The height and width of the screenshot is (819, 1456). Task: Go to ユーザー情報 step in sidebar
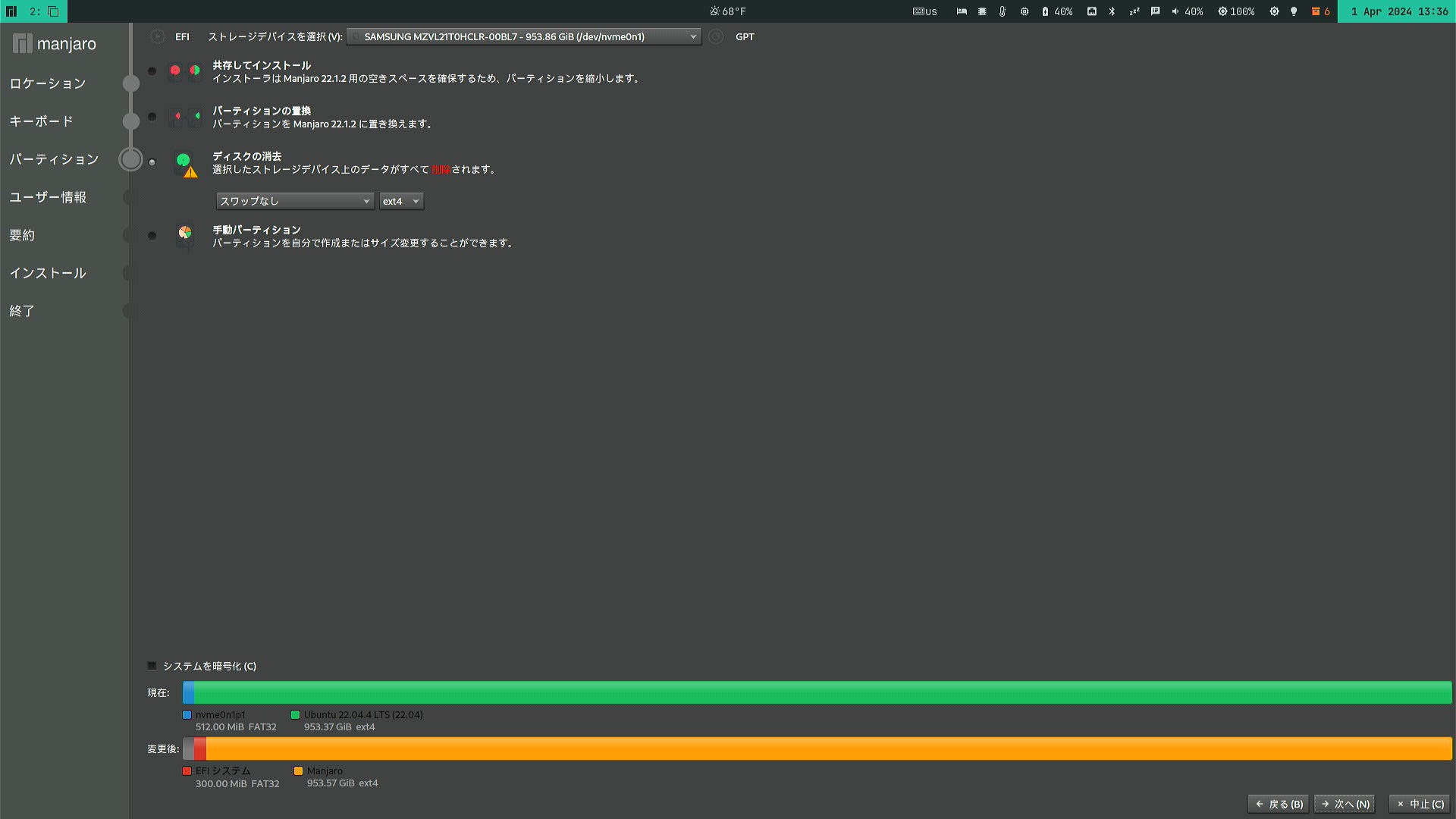[x=48, y=197]
